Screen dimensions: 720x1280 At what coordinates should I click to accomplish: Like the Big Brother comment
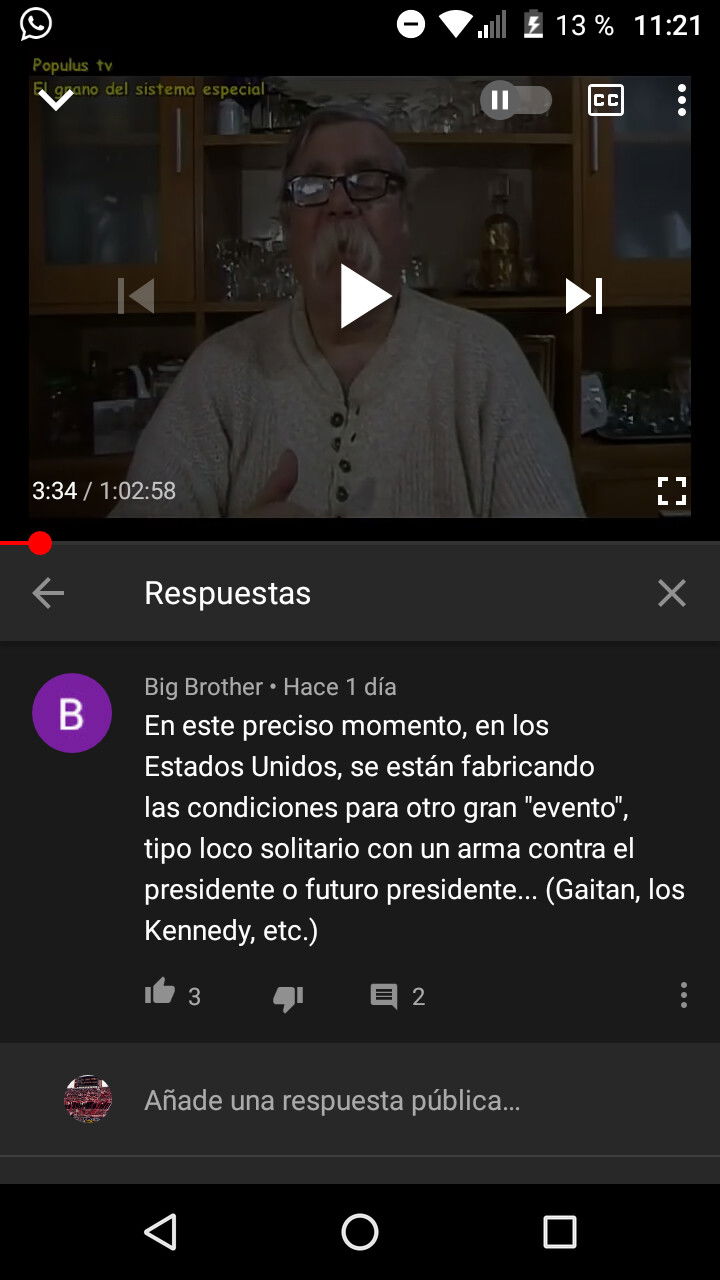(x=160, y=993)
